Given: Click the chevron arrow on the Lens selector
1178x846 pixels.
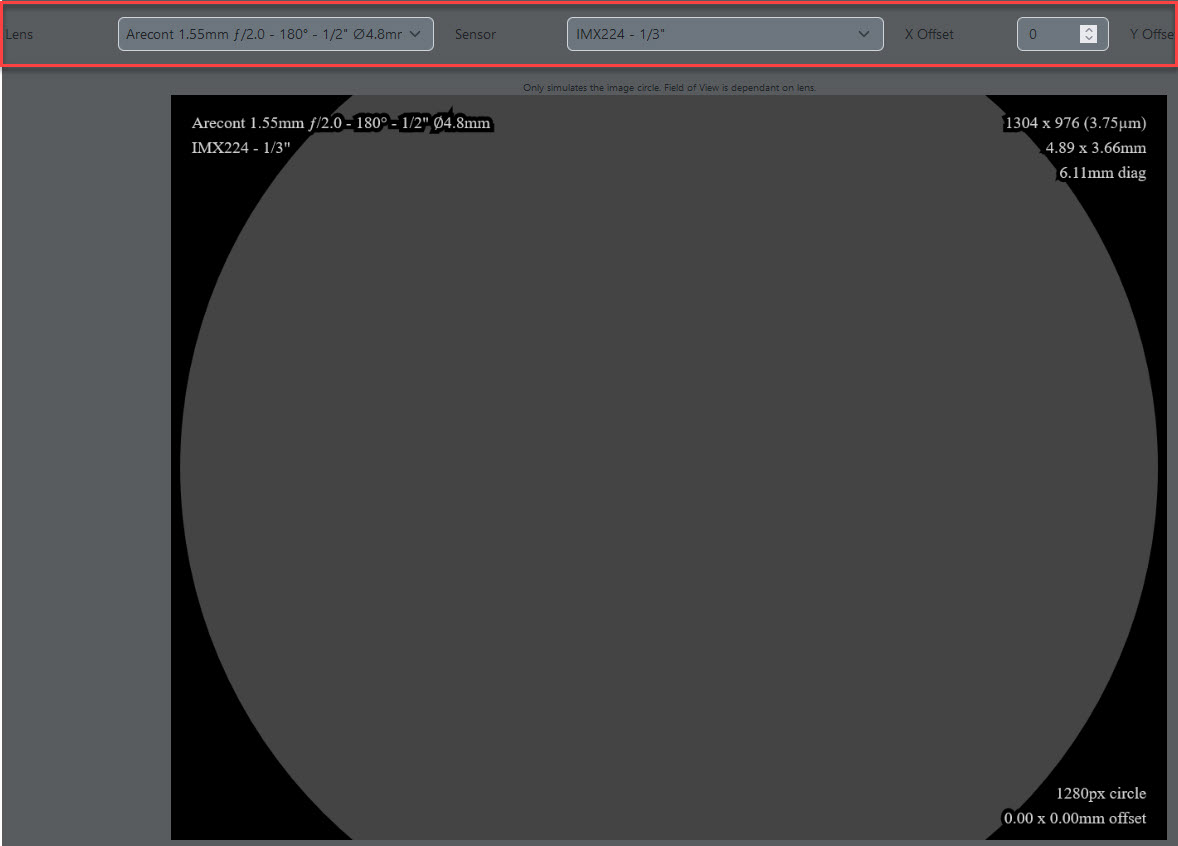Looking at the screenshot, I should click(416, 34).
